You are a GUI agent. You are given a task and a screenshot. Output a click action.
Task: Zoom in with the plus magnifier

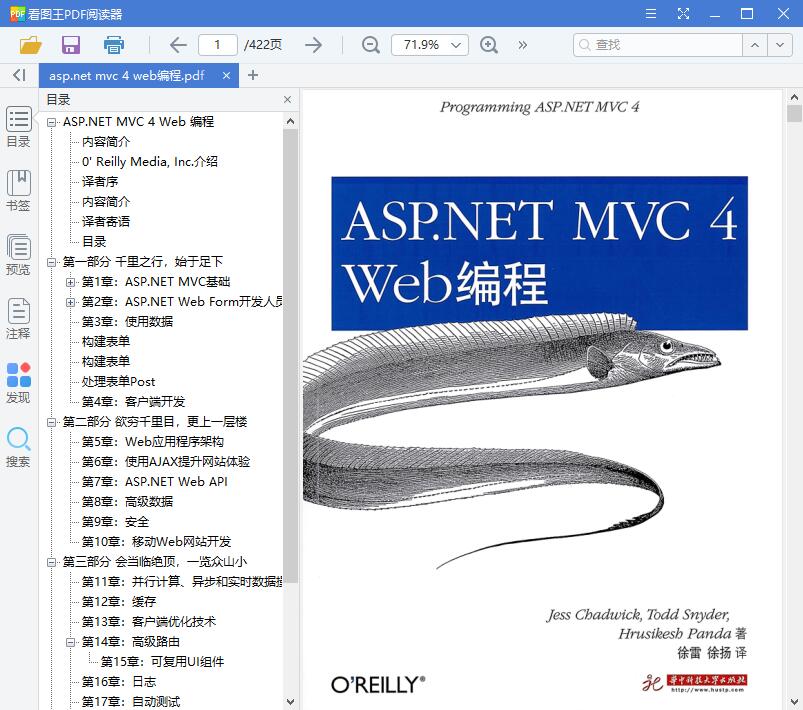[x=489, y=45]
